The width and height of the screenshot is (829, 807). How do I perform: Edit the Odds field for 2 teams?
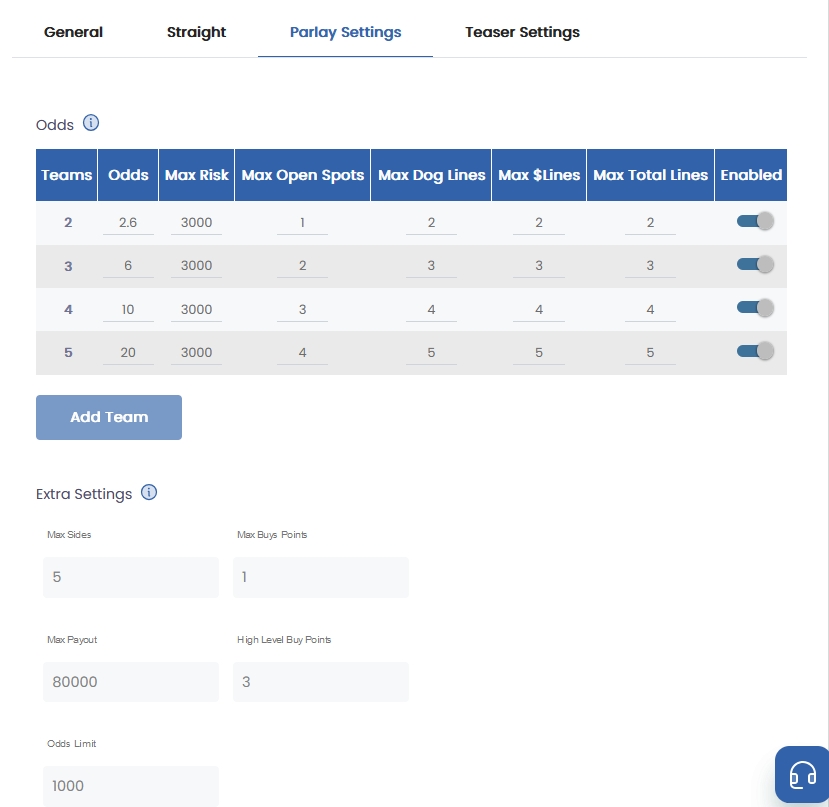[128, 223]
